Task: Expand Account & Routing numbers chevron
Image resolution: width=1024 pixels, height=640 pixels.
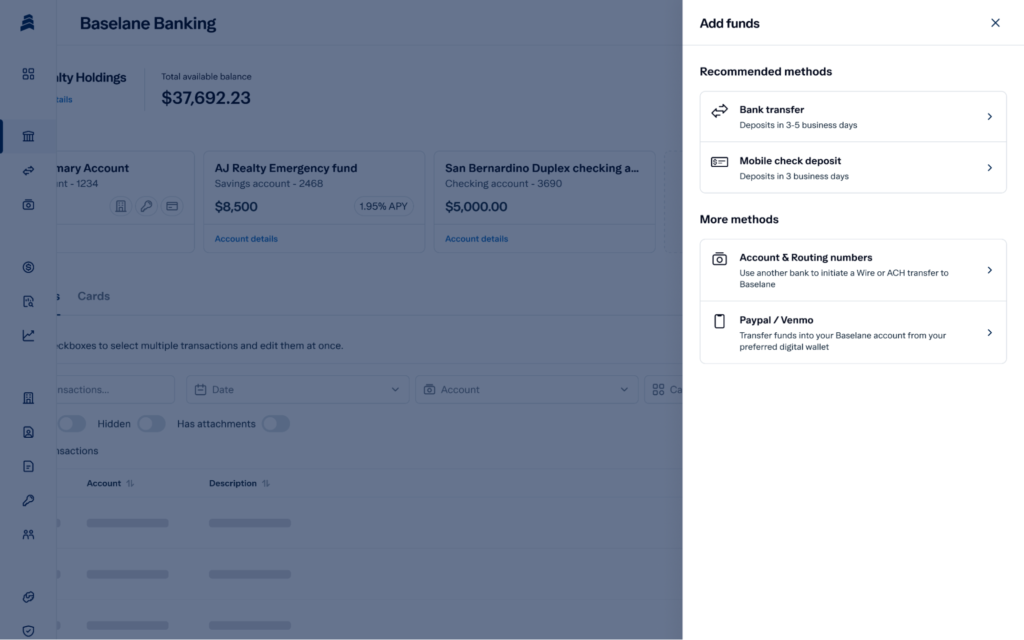Action: [990, 270]
